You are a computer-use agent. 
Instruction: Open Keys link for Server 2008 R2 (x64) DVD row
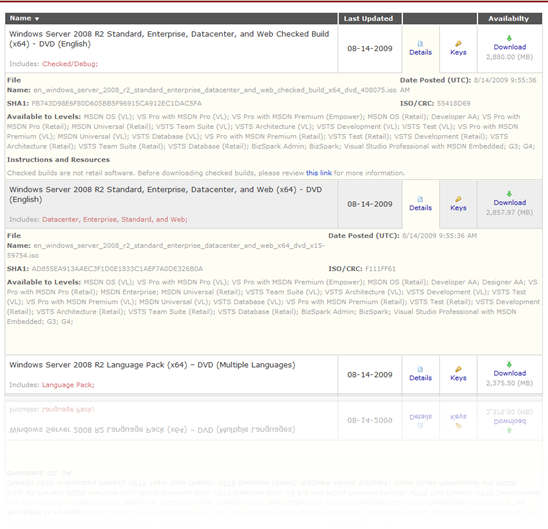point(458,208)
